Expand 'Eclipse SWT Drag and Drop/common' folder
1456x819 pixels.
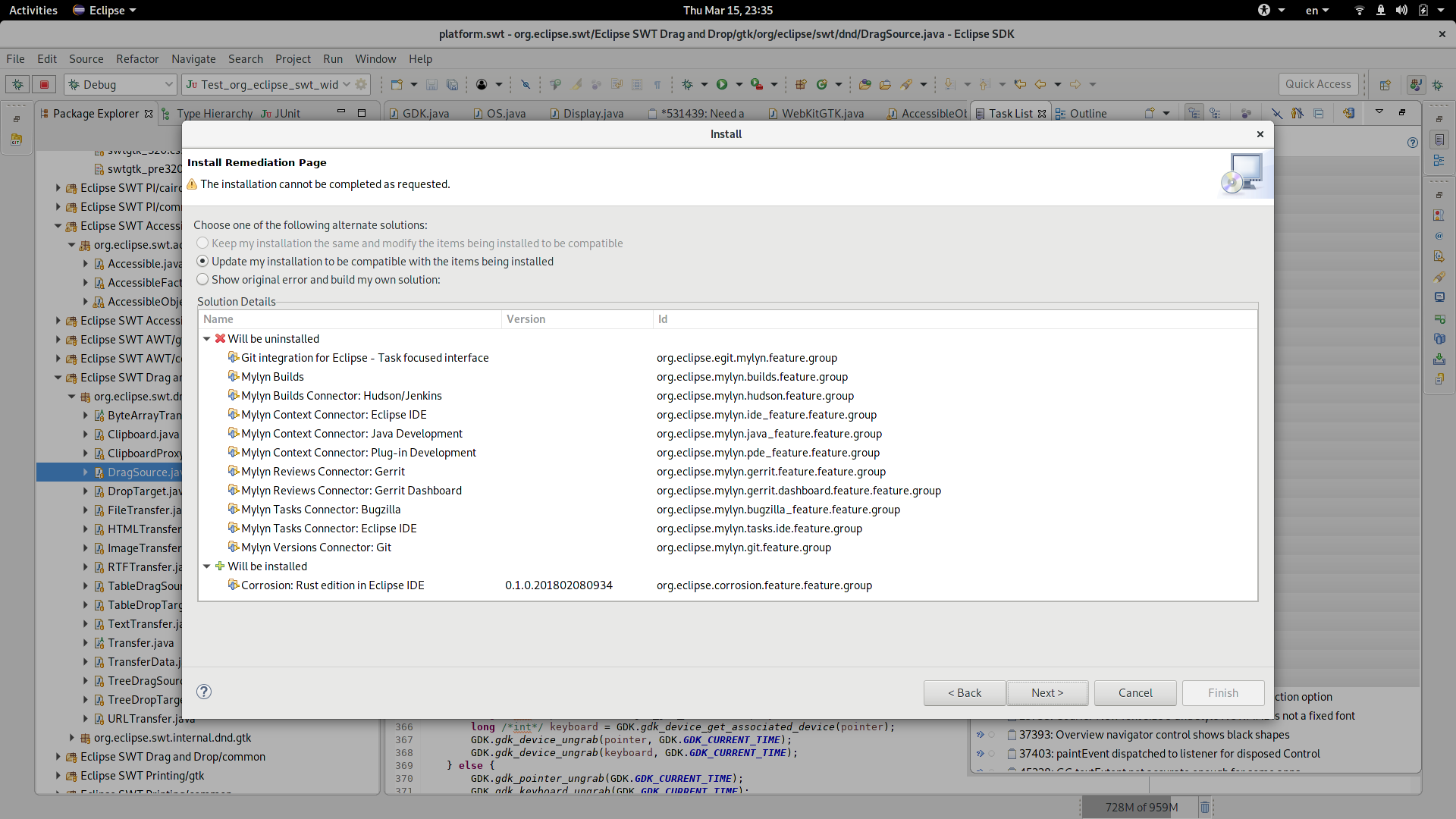tap(58, 757)
